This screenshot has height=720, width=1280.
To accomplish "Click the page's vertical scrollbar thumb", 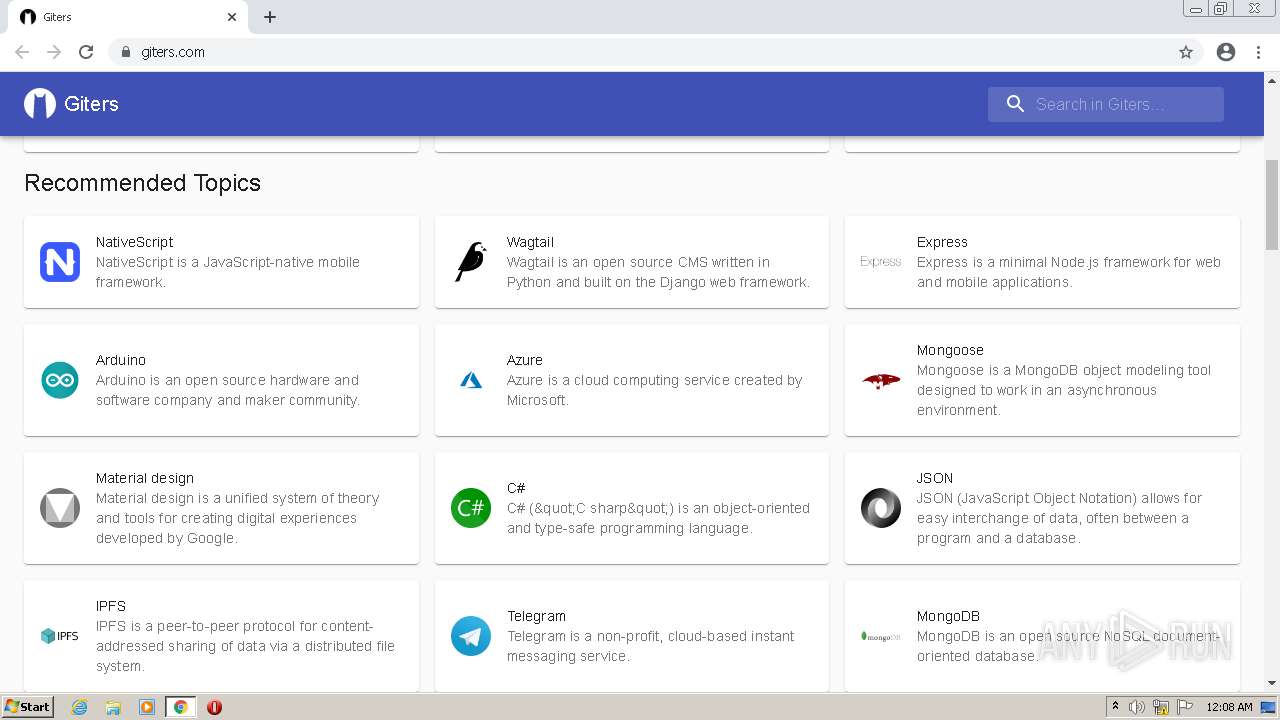I will tap(1272, 205).
